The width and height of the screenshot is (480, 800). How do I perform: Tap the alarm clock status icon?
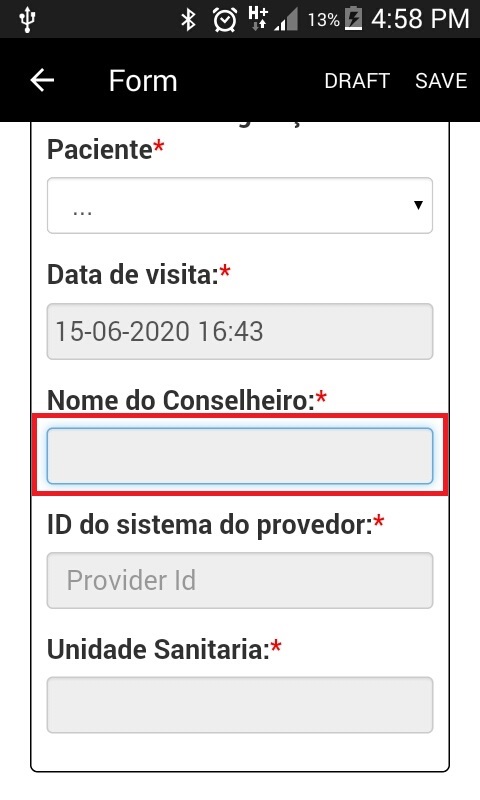225,20
